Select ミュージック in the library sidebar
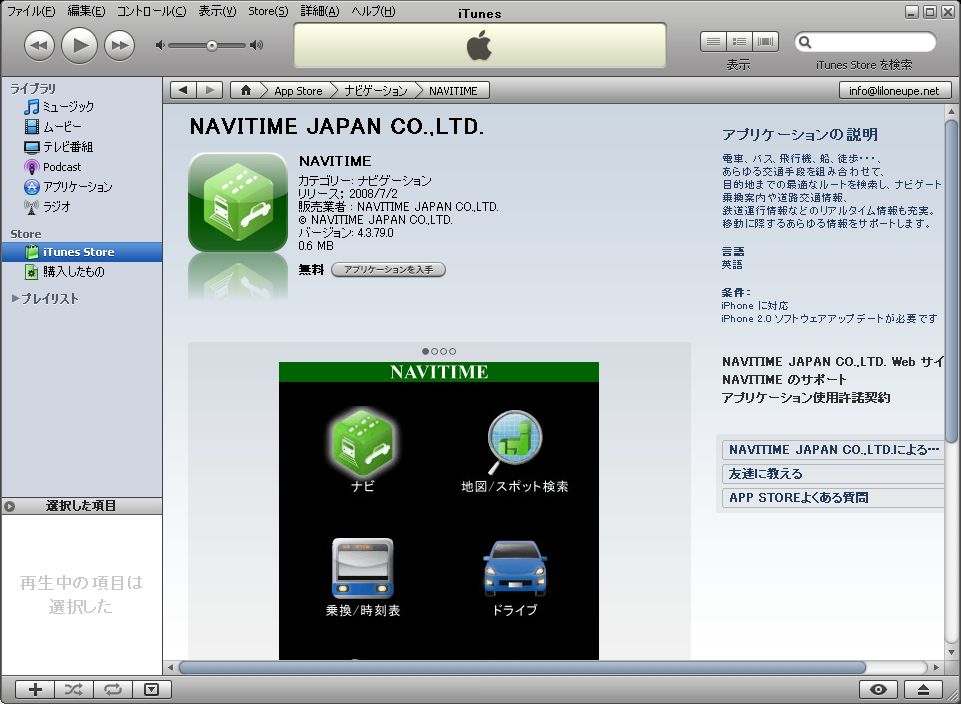The image size is (961, 704). [68, 107]
